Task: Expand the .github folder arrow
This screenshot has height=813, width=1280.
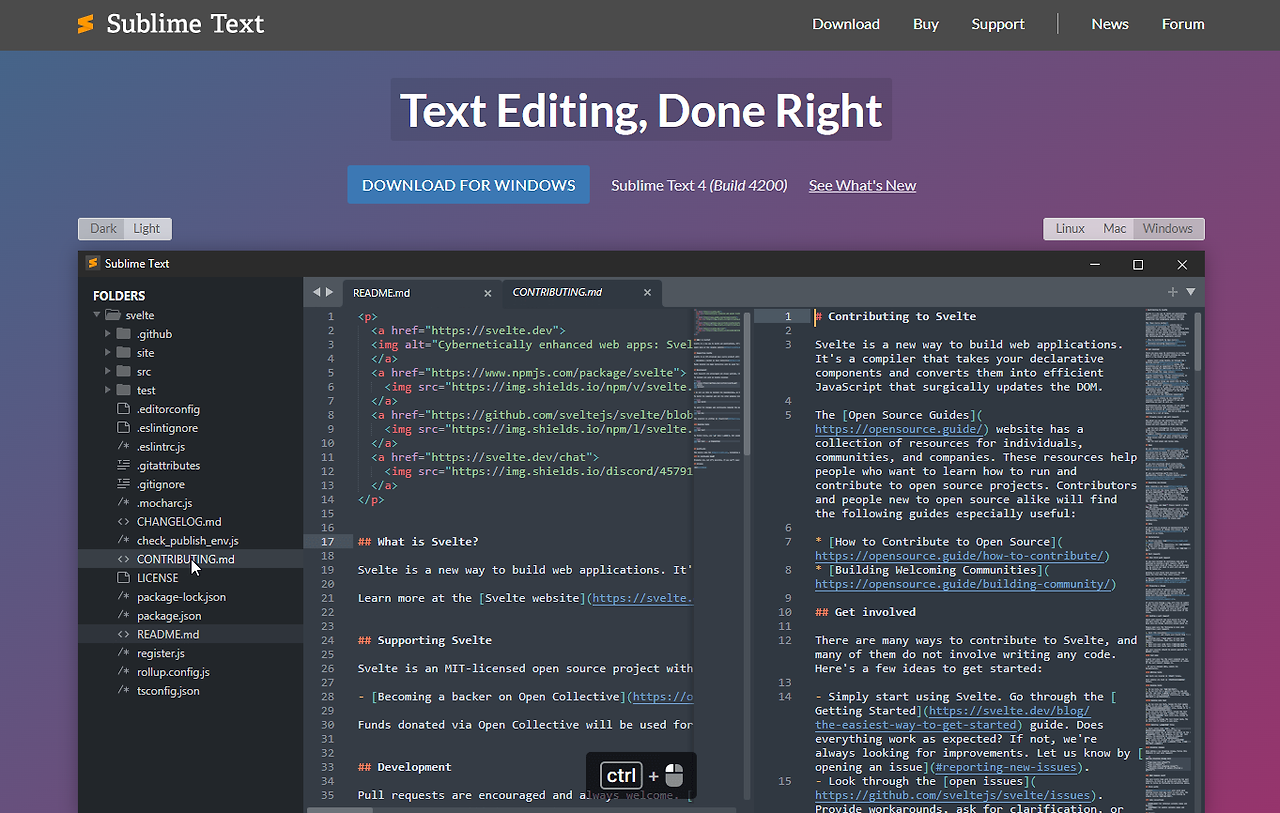Action: pos(108,334)
